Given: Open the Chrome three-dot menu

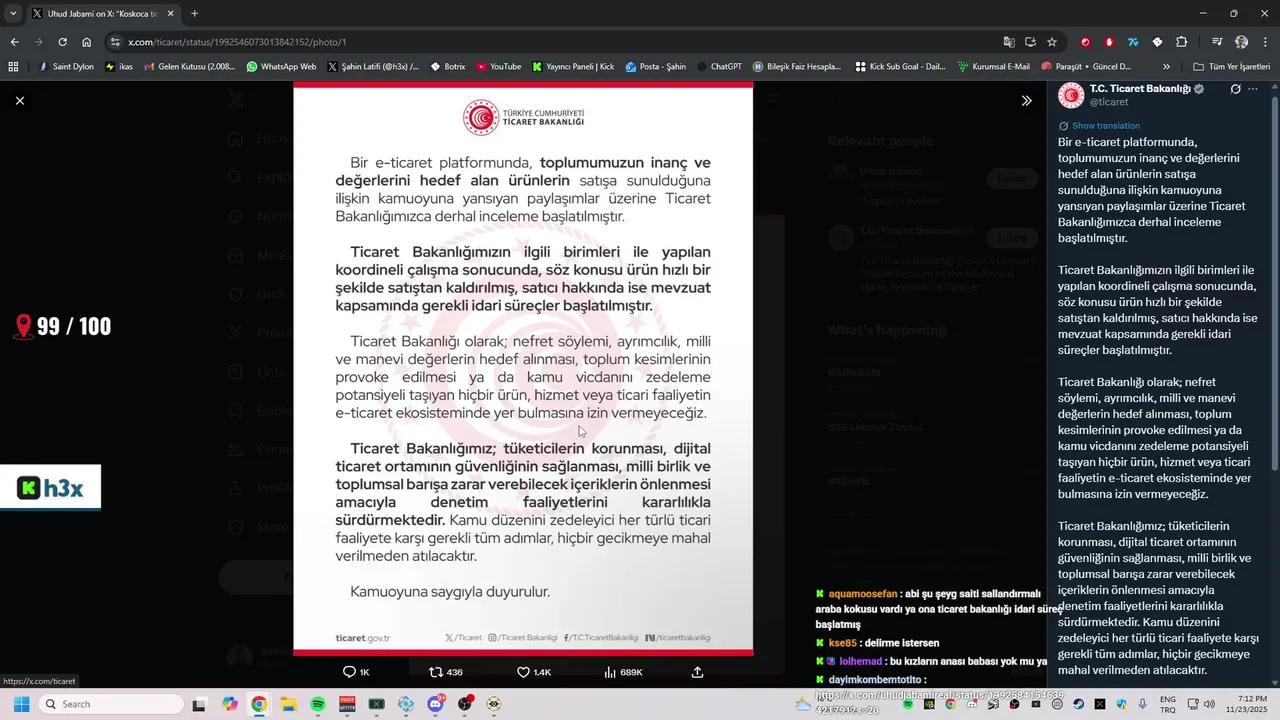Looking at the screenshot, I should point(1263,42).
